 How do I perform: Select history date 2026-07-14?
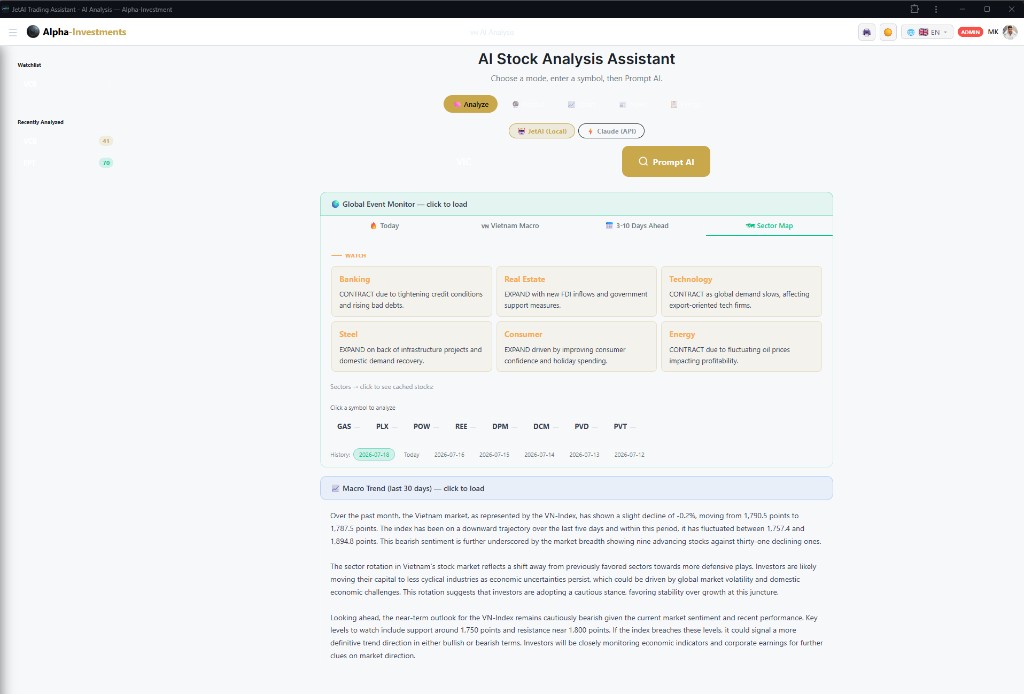click(539, 454)
